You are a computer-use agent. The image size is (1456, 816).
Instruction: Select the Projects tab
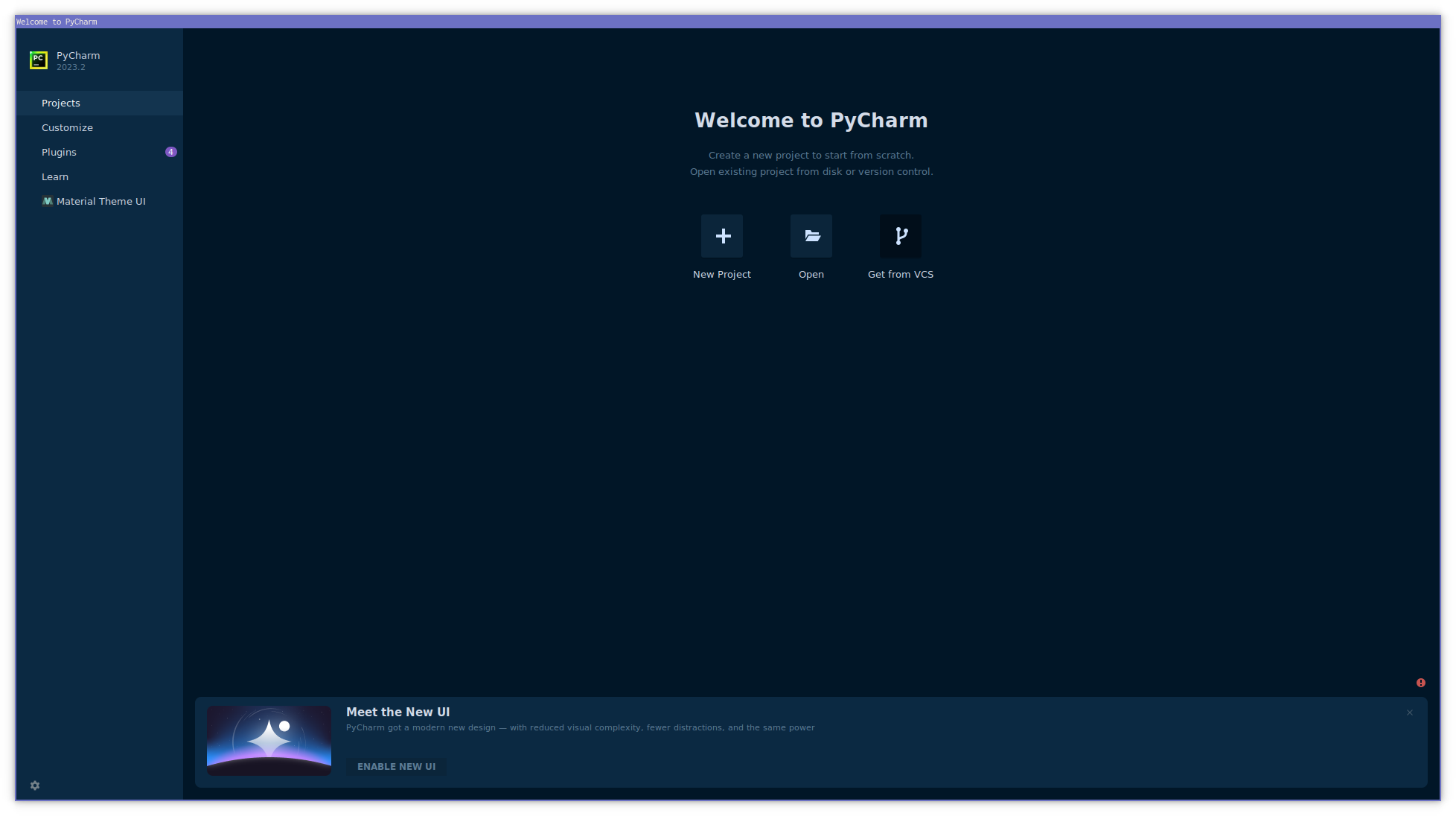pyautogui.click(x=100, y=103)
